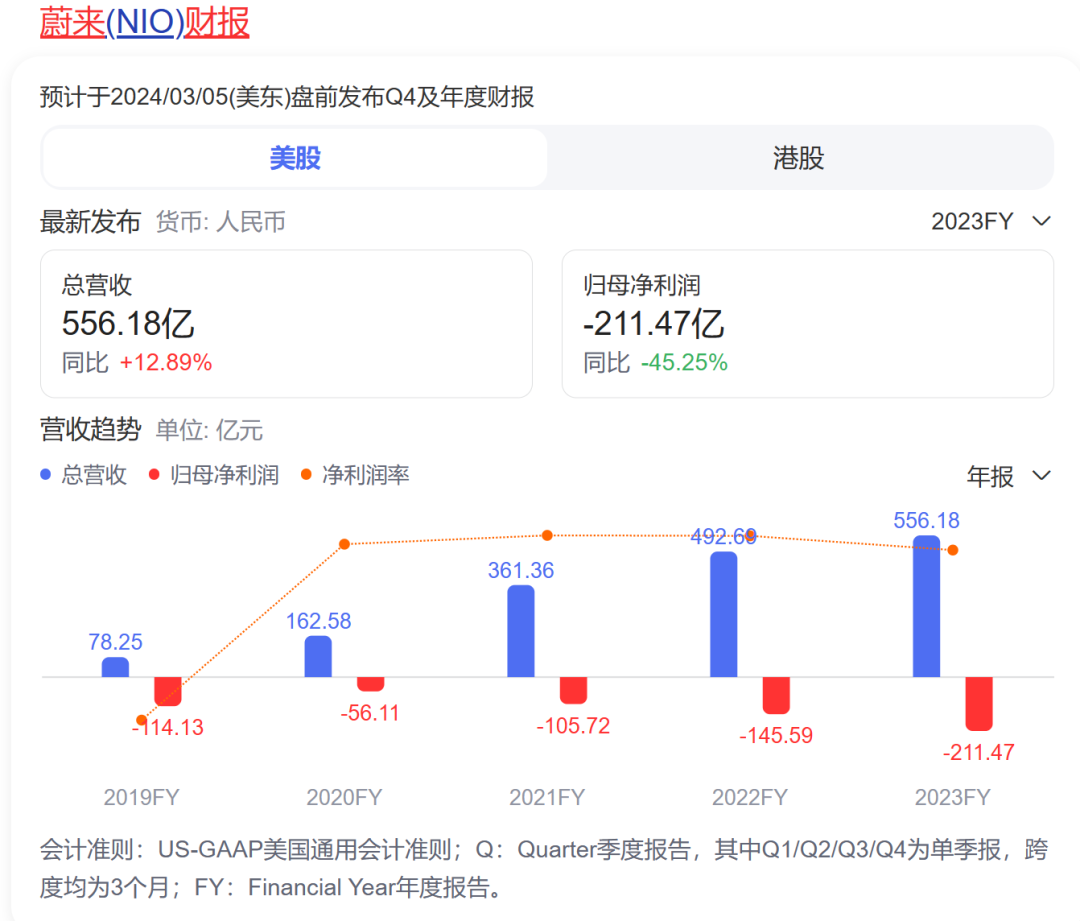Toggle the 归母净利润 legend item
This screenshot has height=921, width=1080.
(x=214, y=475)
